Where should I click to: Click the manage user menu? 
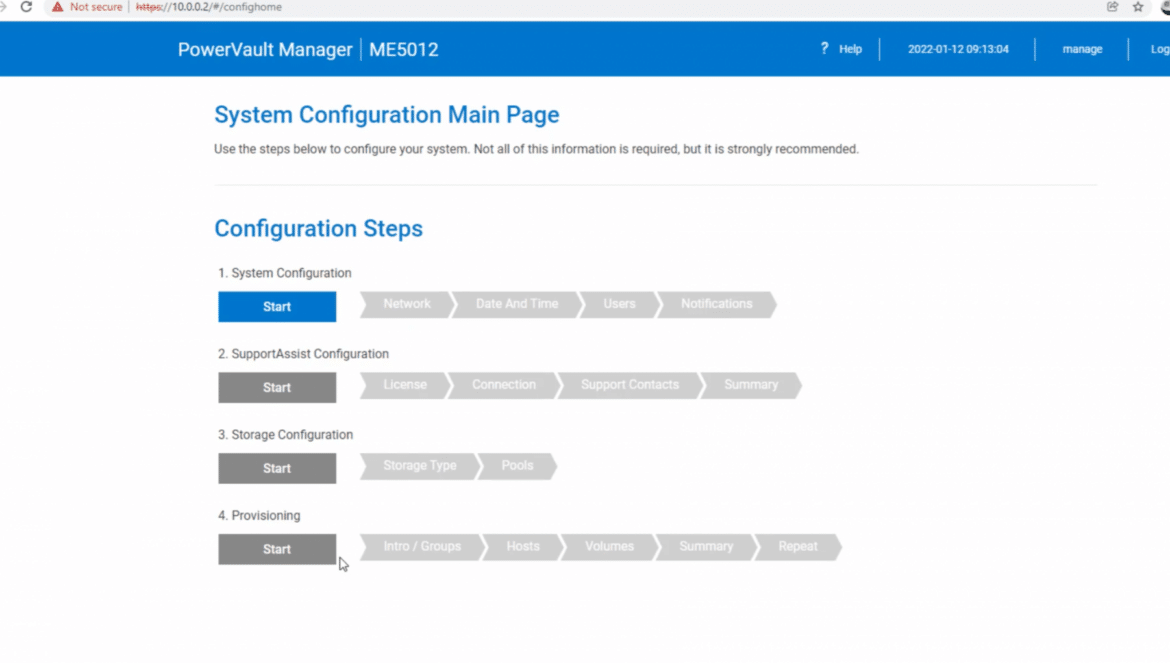(1082, 49)
